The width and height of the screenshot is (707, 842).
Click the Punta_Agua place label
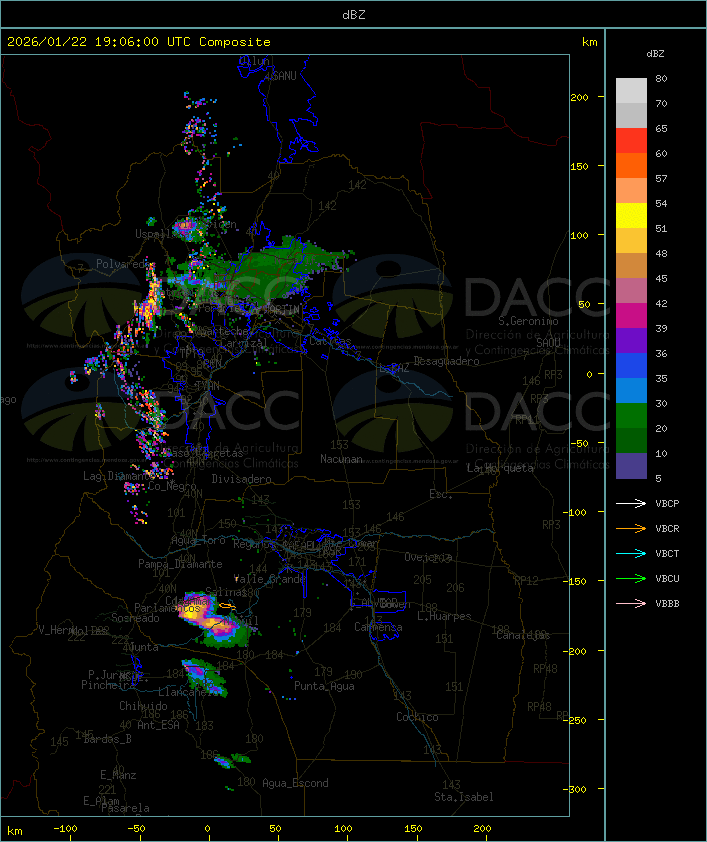pos(324,686)
